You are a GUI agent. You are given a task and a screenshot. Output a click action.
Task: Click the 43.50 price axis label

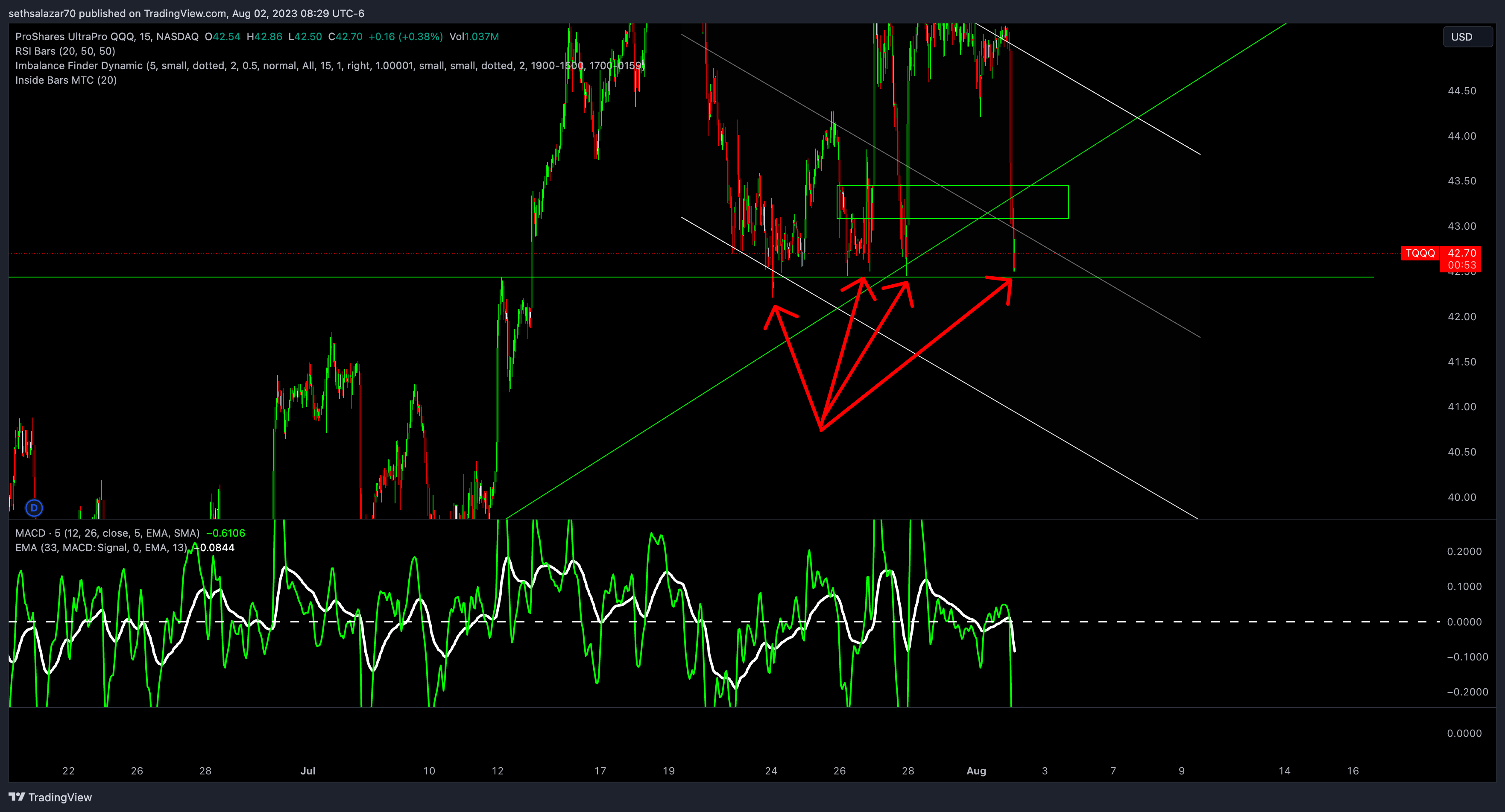1461,181
